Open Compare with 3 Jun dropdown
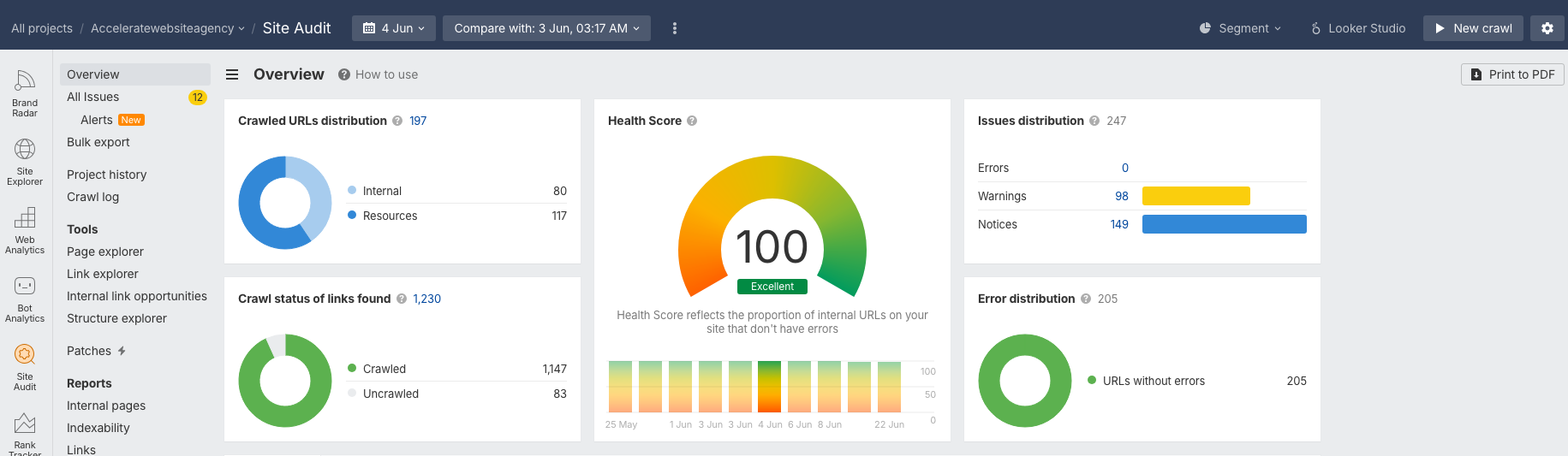 (546, 28)
